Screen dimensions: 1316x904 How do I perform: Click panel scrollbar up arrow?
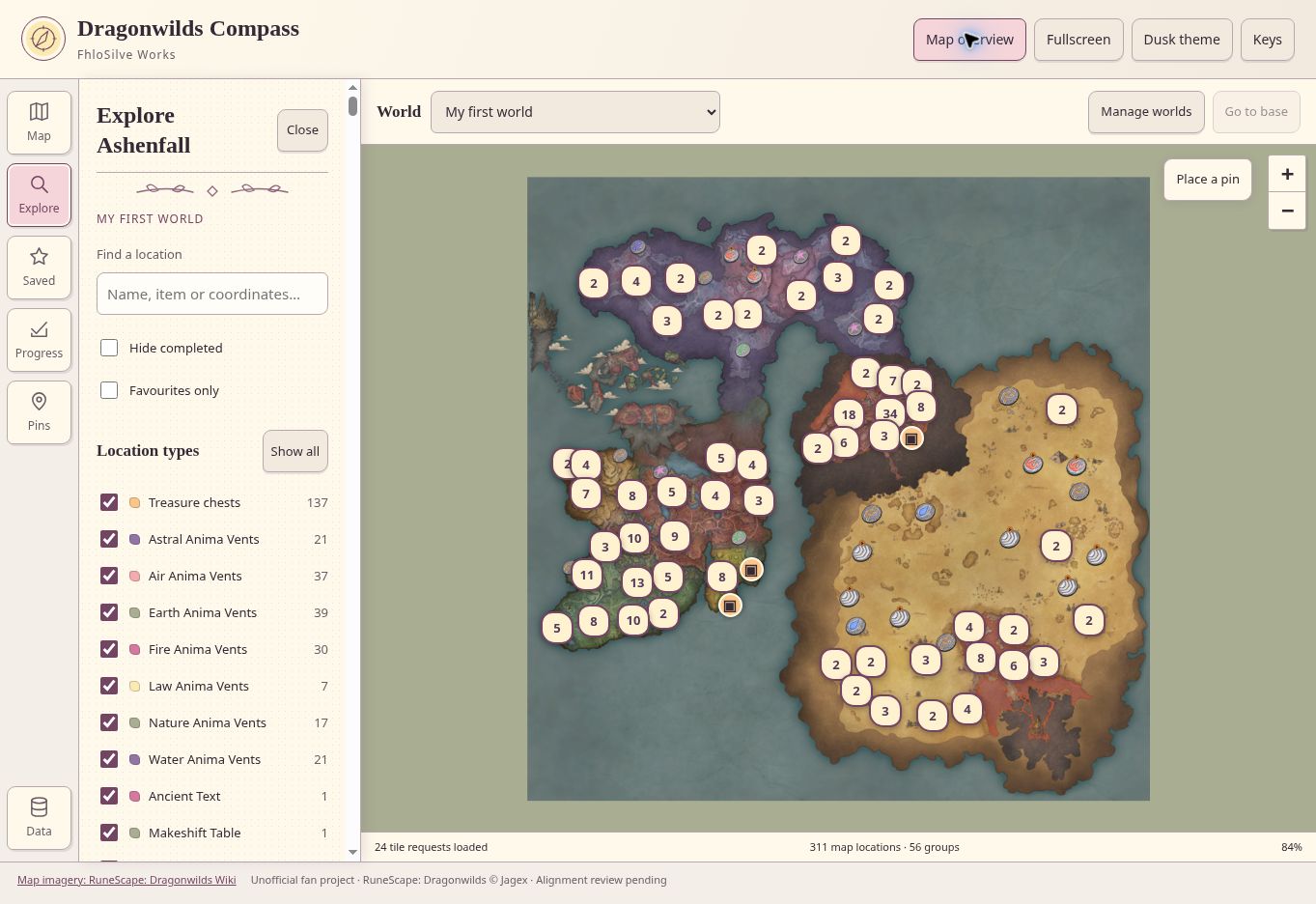pyautogui.click(x=352, y=88)
